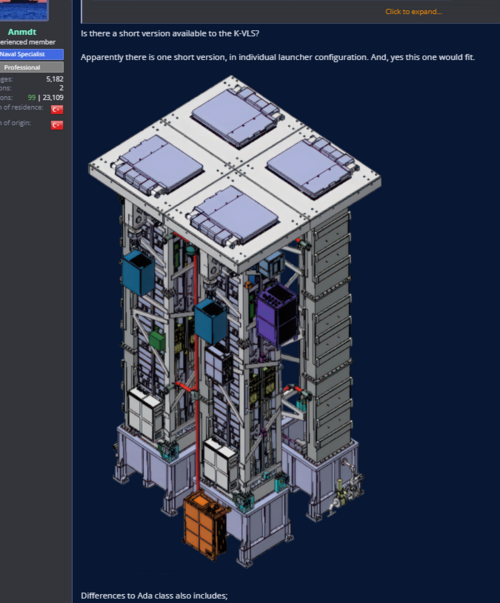Click the green '99' reaction value
The image size is (500, 603).
pos(32,97)
